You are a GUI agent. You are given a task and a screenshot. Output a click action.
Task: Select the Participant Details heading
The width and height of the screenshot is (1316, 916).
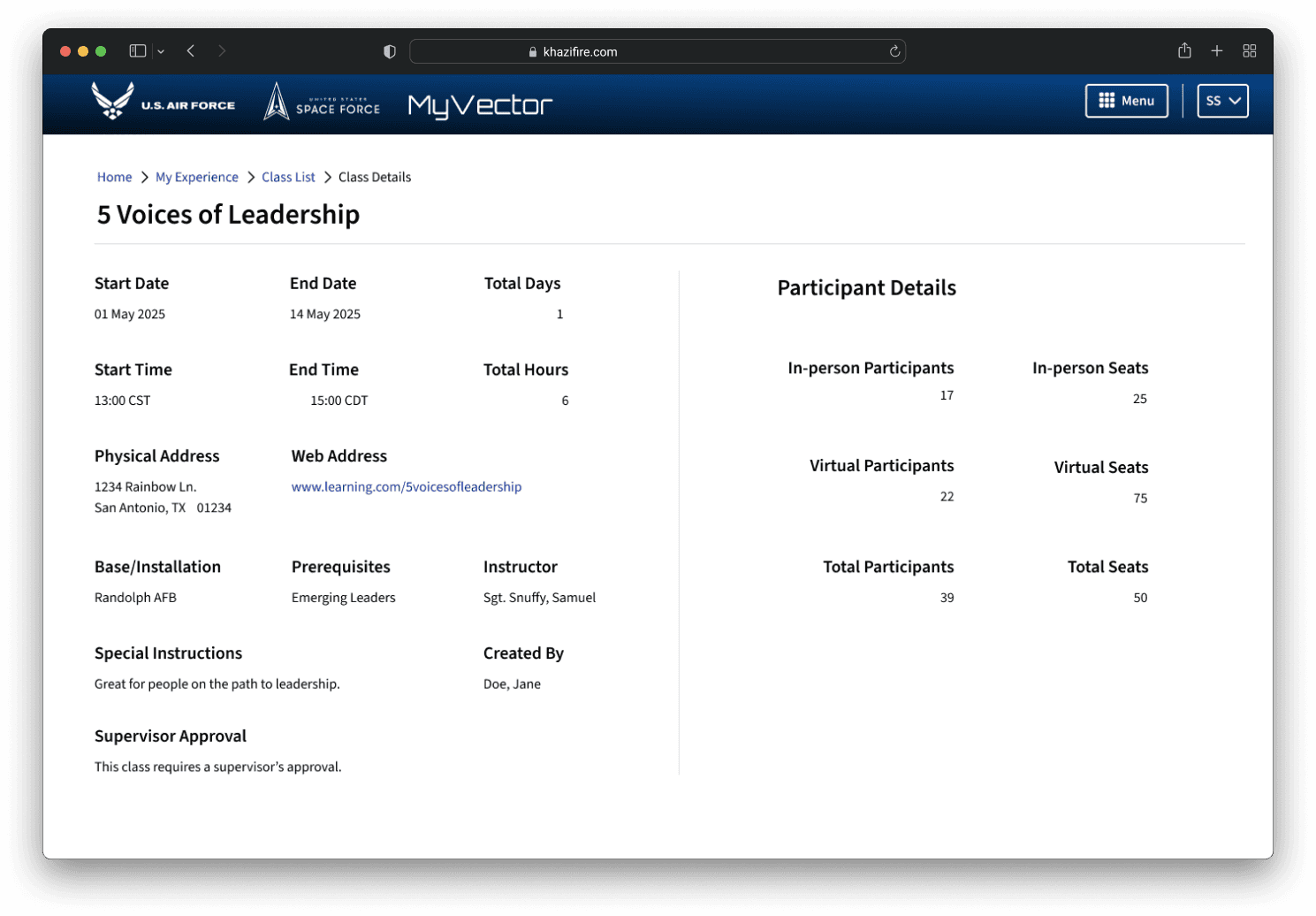pos(867,287)
